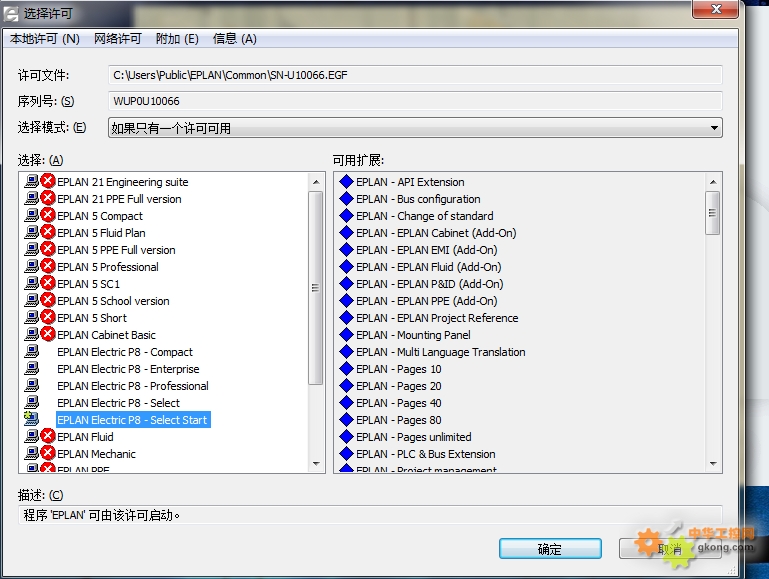769x579 pixels.
Task: Open the 网络许可 menu
Action: (x=118, y=39)
